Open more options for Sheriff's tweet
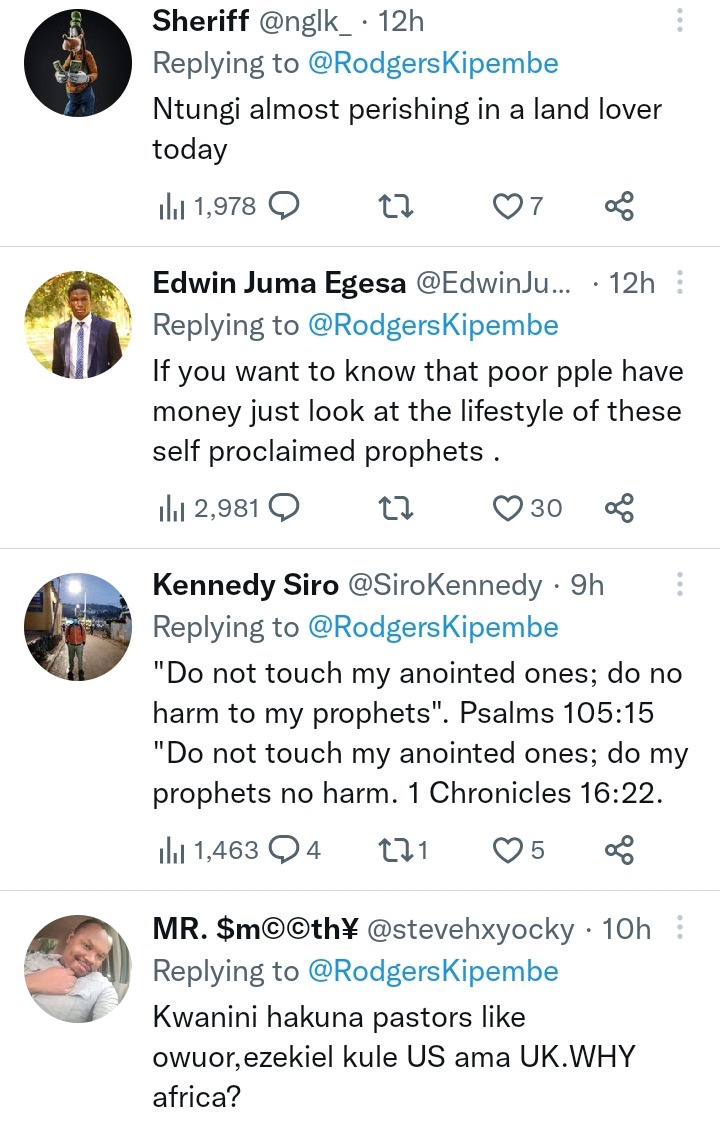The width and height of the screenshot is (720, 1125). tap(680, 22)
